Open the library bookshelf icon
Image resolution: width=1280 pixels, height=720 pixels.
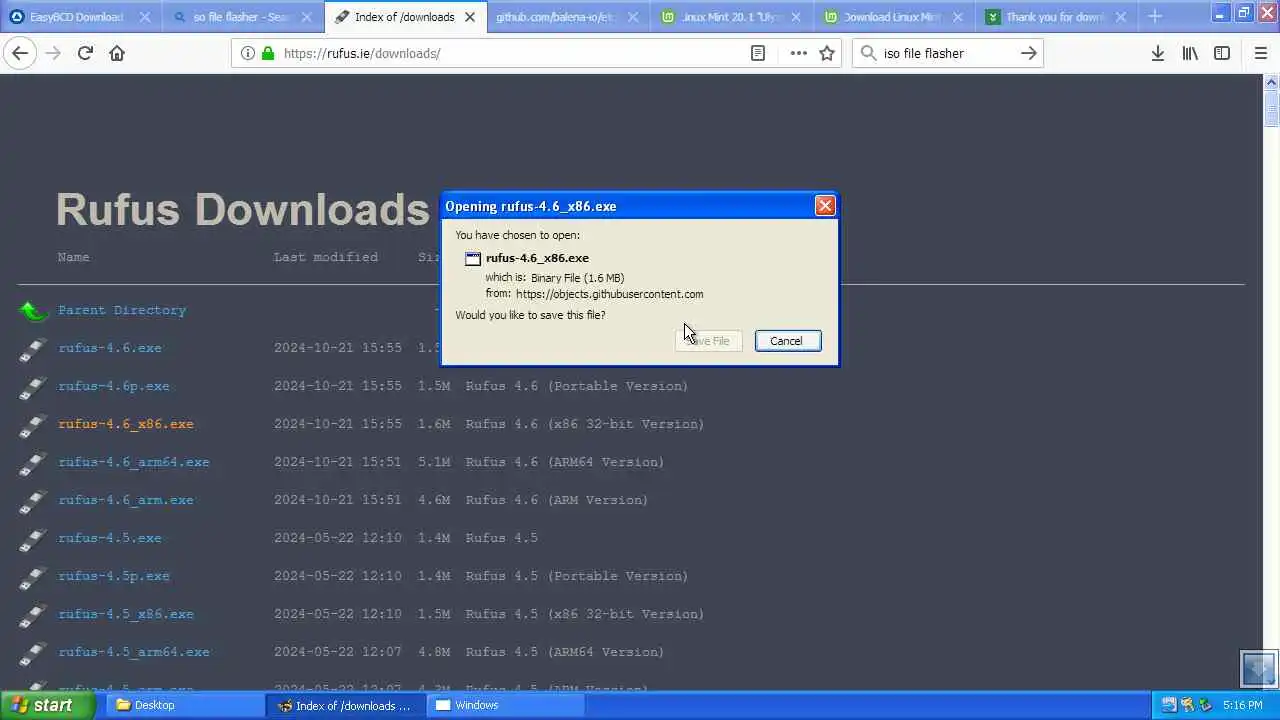(1190, 53)
